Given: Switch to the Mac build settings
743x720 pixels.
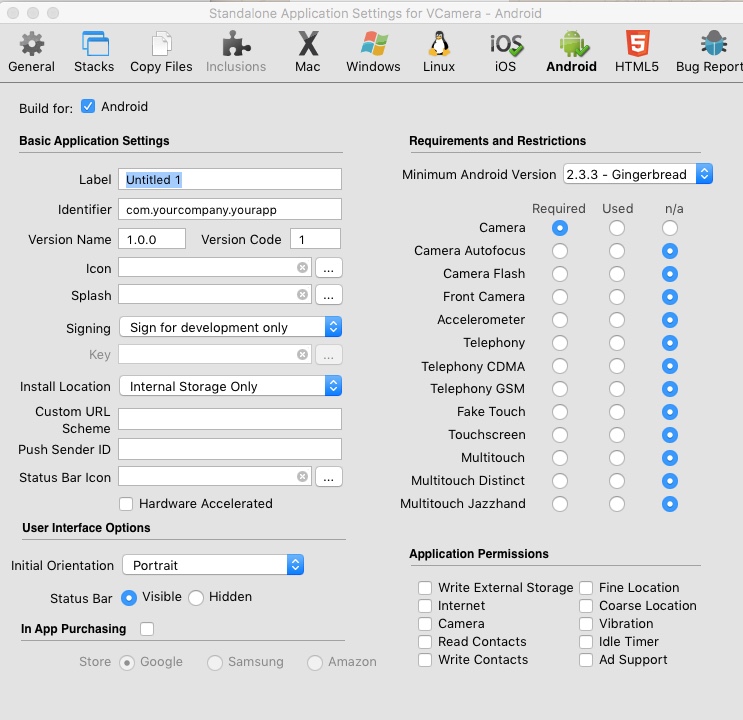Looking at the screenshot, I should (308, 51).
